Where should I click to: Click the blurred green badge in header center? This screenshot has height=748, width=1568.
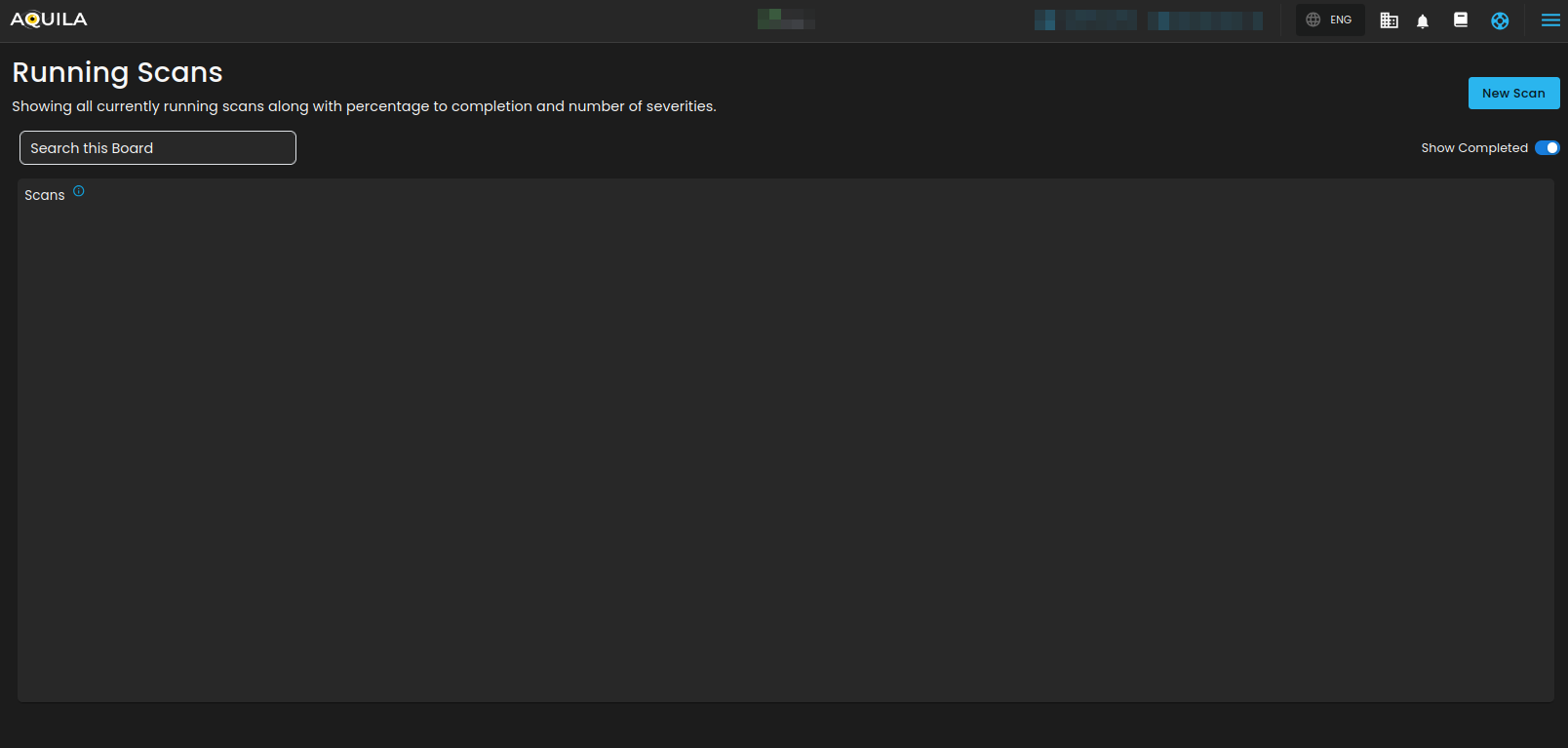coord(786,20)
